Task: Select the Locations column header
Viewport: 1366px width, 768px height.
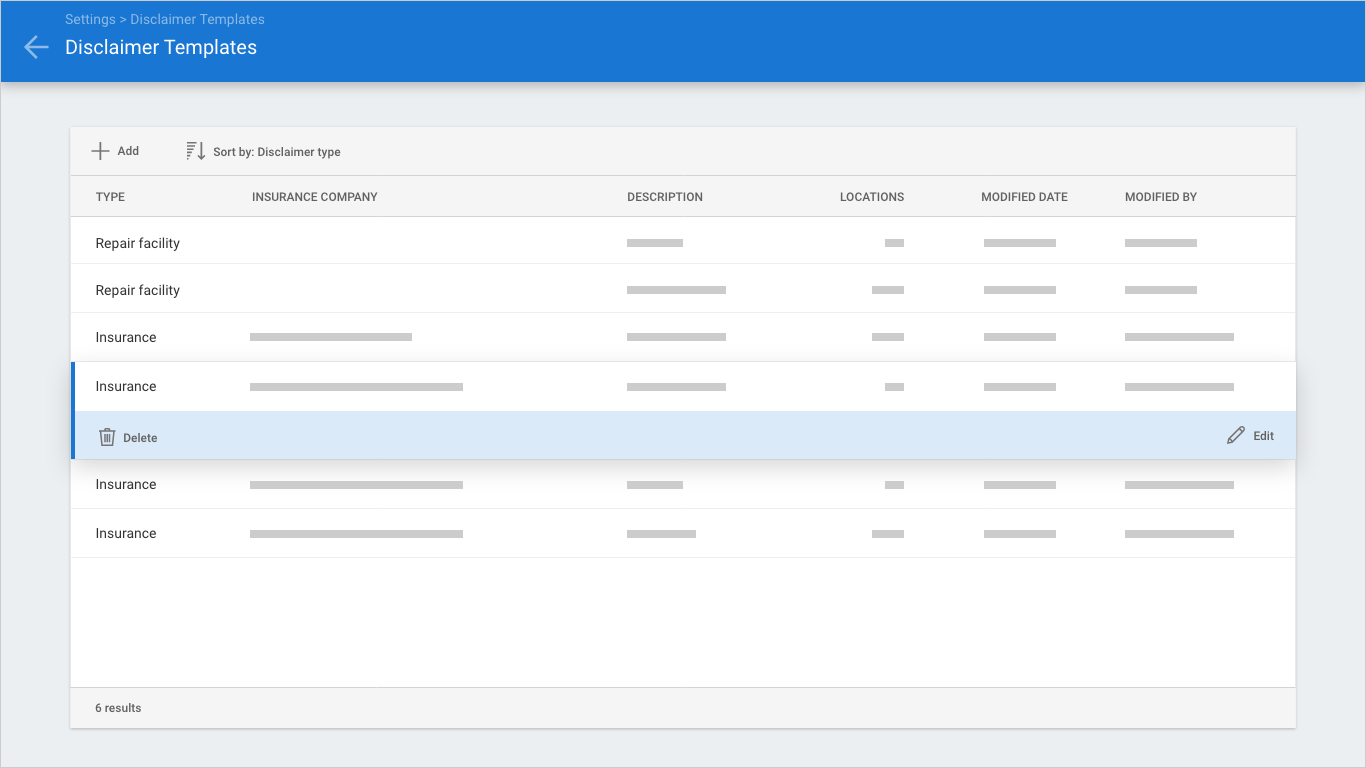Action: (x=871, y=197)
